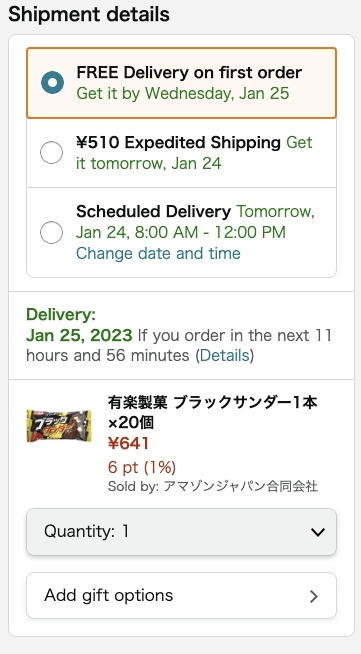Click the right chevron in gift options
361x654 pixels.
314,596
